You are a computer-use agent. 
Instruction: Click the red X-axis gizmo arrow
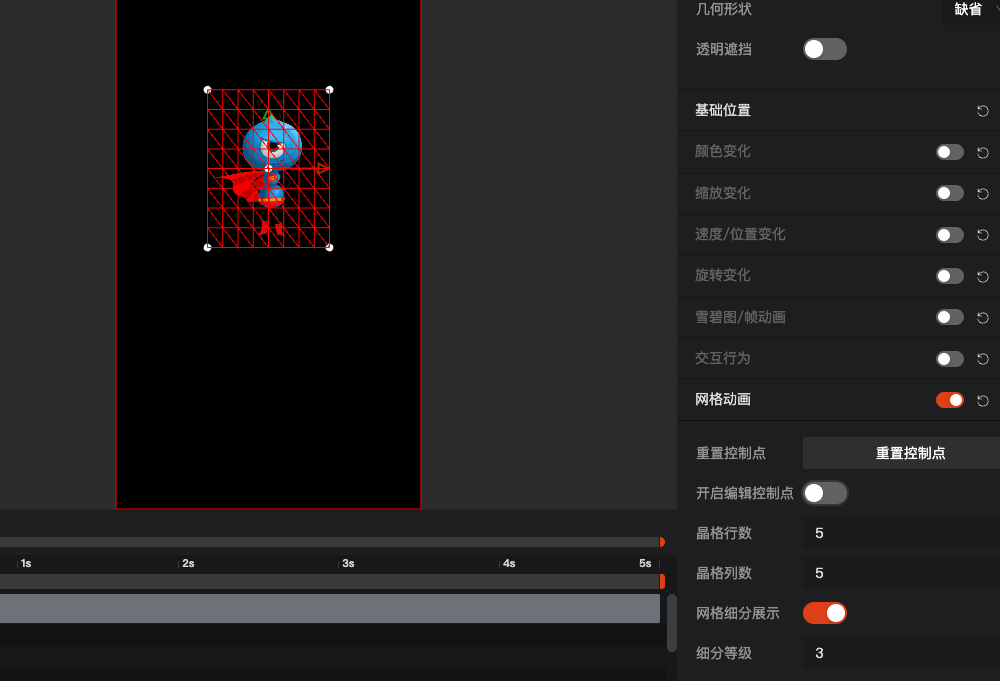click(x=323, y=169)
